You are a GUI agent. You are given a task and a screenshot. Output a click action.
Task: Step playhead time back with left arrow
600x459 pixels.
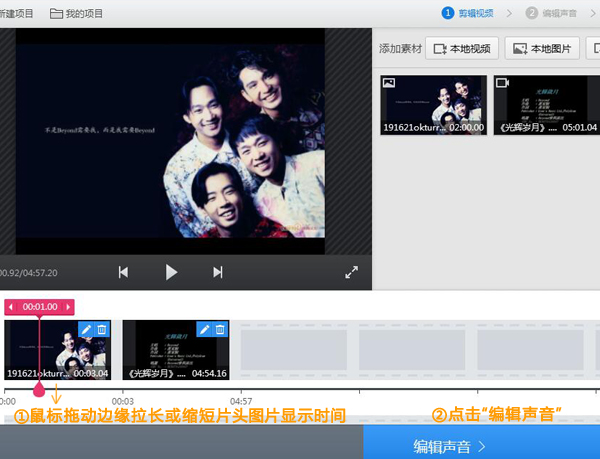(11, 307)
